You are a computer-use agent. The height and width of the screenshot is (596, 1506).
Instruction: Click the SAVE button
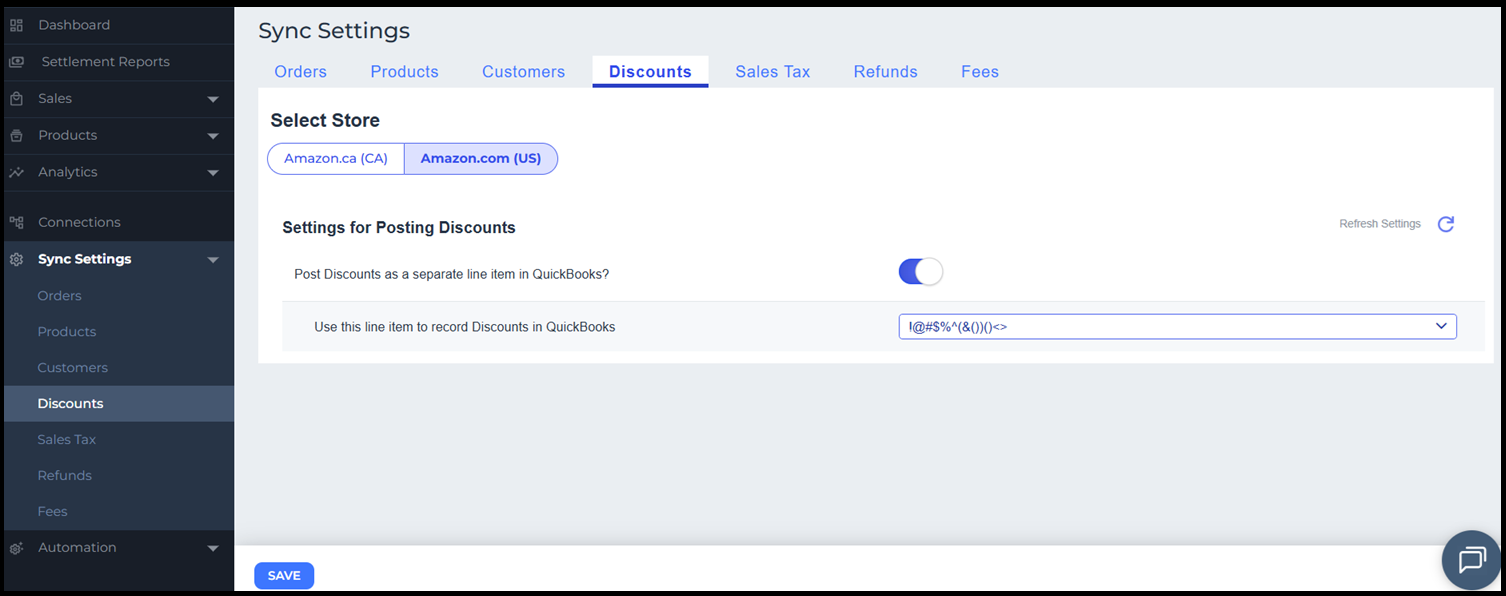pos(284,576)
